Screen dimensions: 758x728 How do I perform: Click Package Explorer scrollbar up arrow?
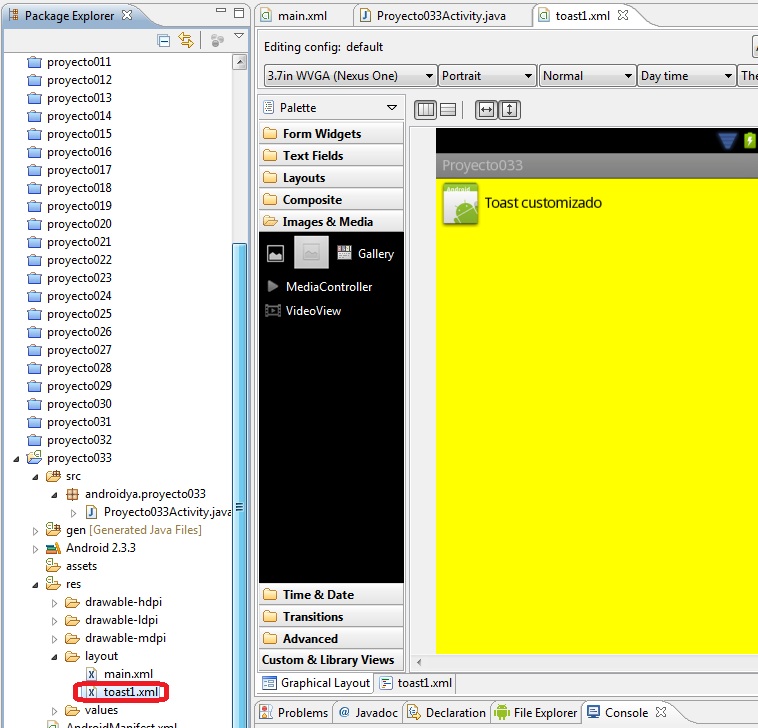click(239, 61)
